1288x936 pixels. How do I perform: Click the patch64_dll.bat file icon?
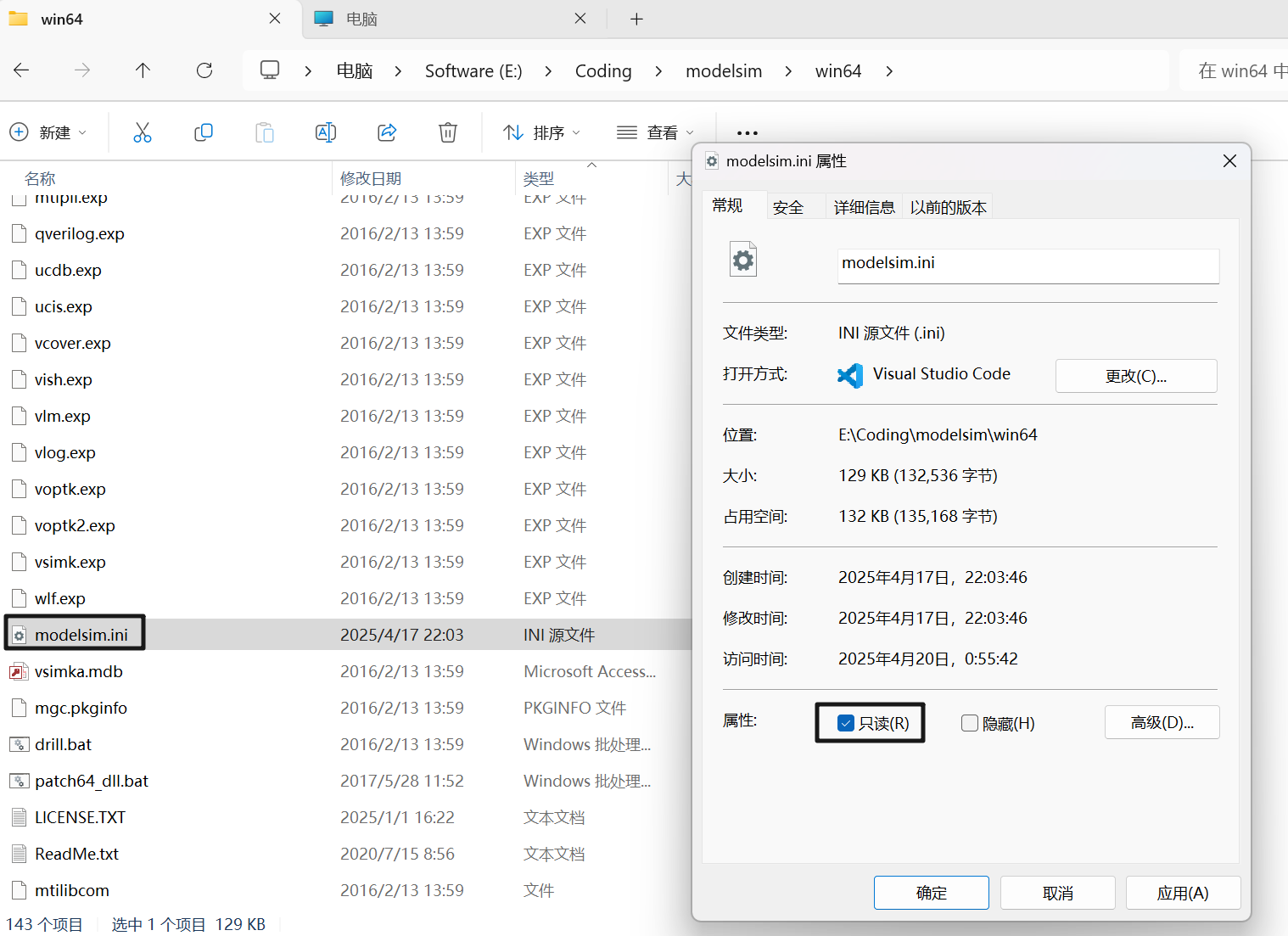19,782
